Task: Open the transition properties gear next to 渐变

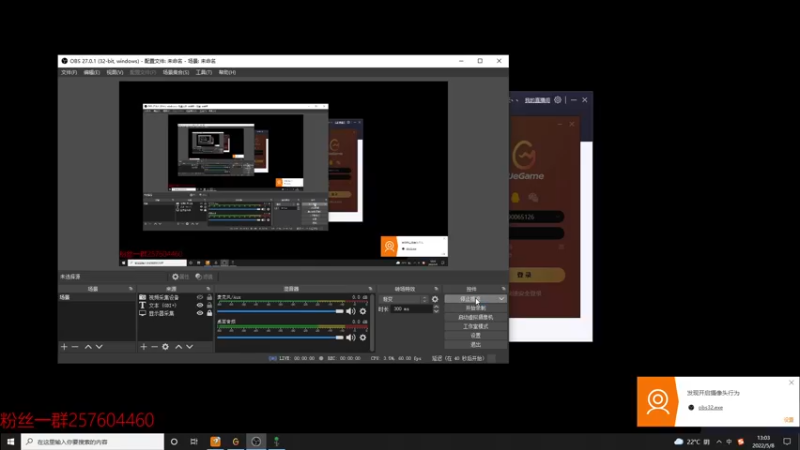Action: pyautogui.click(x=435, y=299)
